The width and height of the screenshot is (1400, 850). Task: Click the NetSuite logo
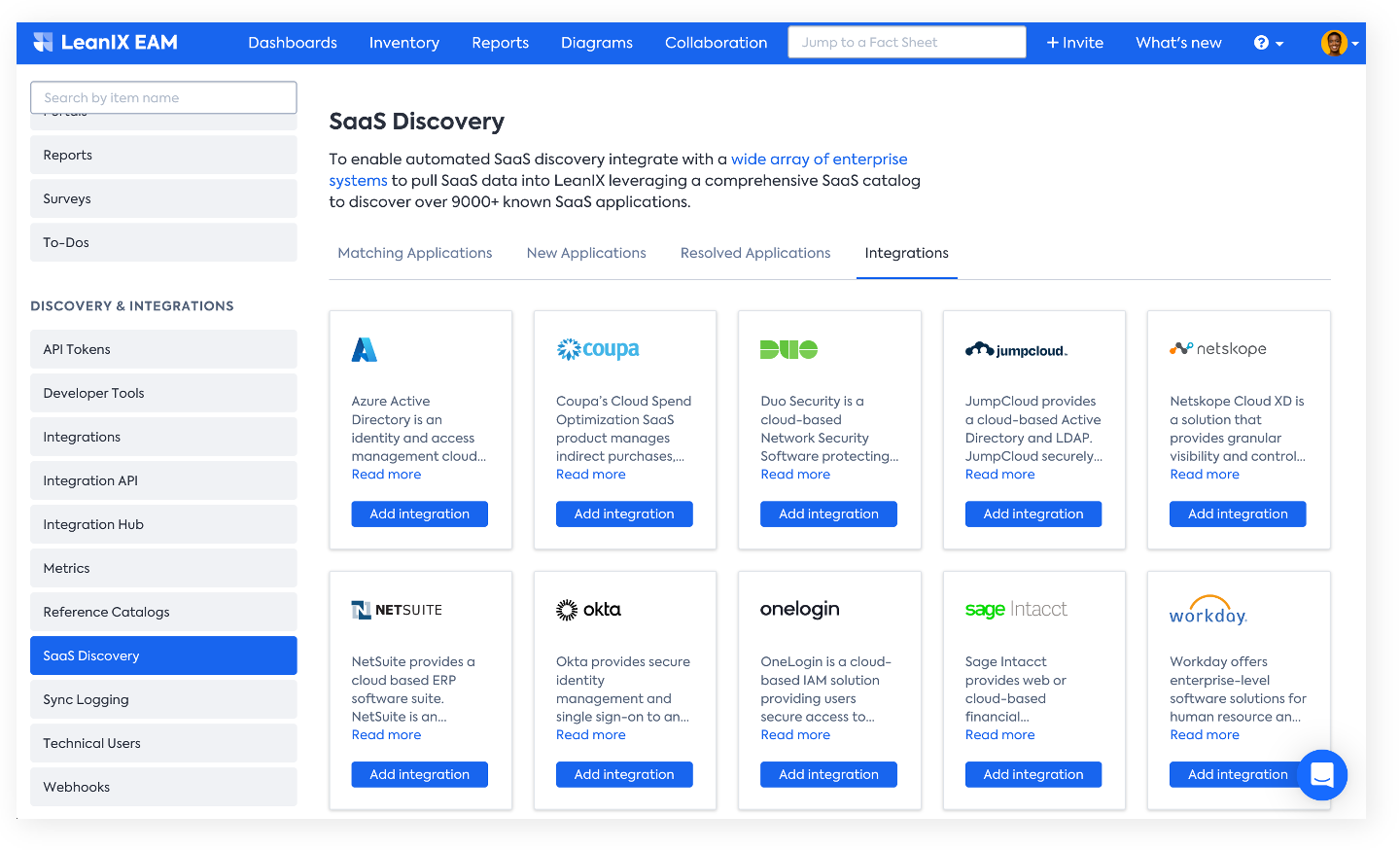click(x=397, y=610)
